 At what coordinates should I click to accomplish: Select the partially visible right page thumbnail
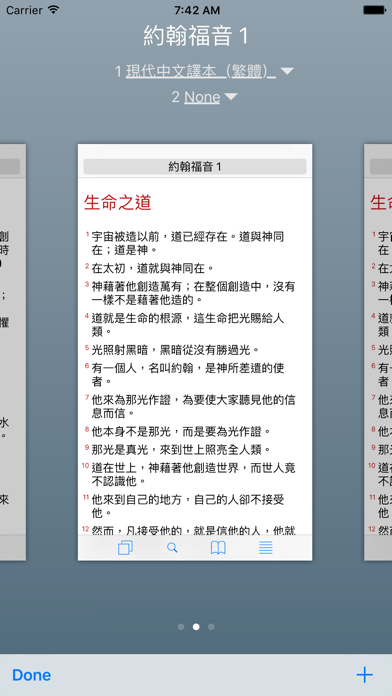coord(378,352)
